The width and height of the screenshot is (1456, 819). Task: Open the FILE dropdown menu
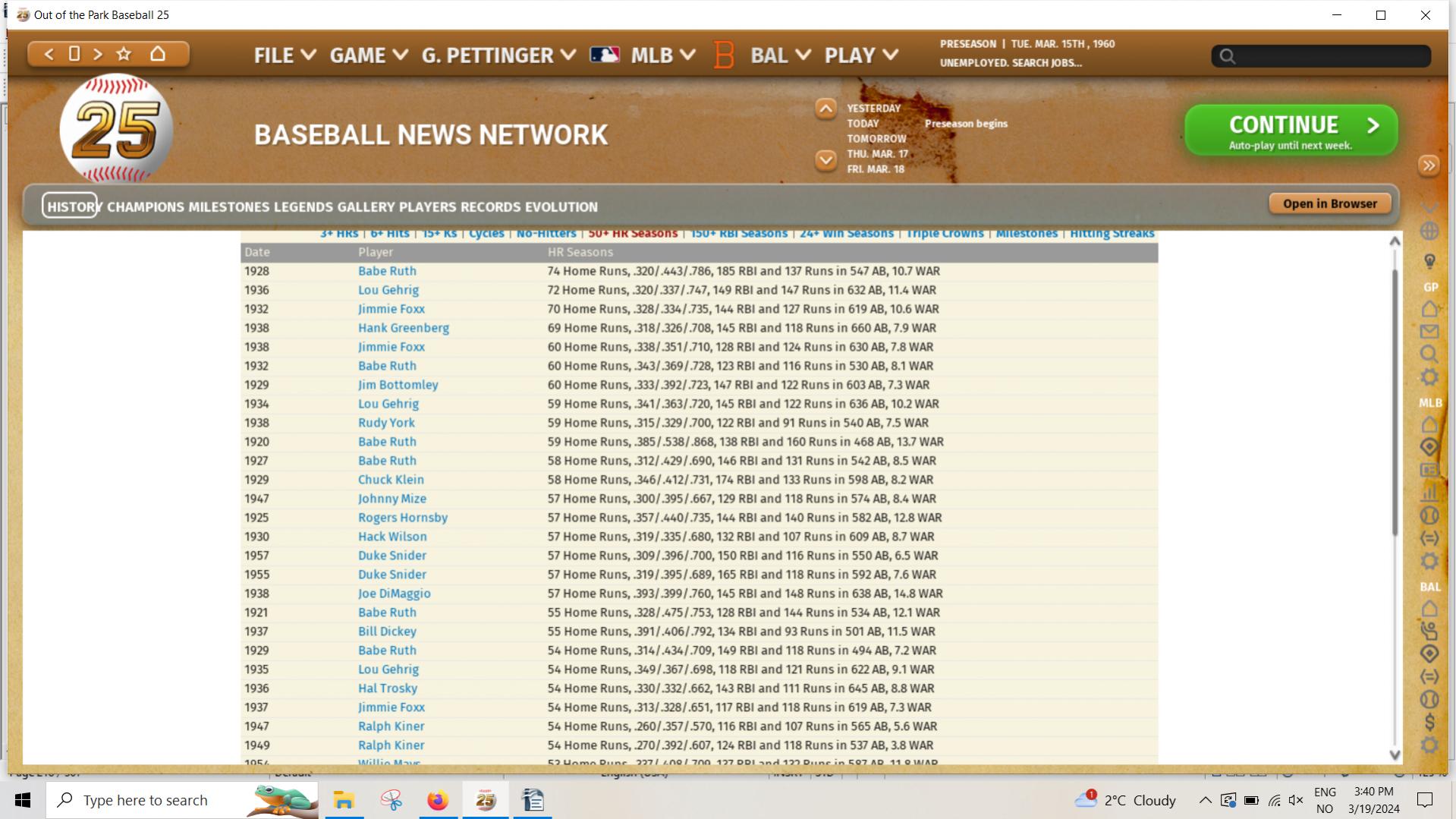tap(285, 55)
